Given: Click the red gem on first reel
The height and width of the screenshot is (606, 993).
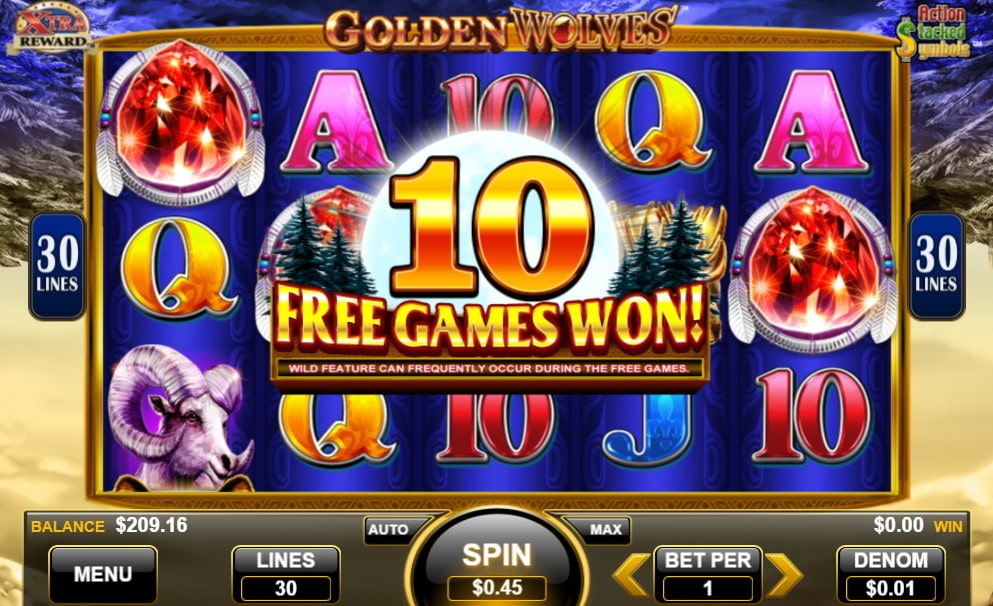Looking at the screenshot, I should (x=181, y=122).
